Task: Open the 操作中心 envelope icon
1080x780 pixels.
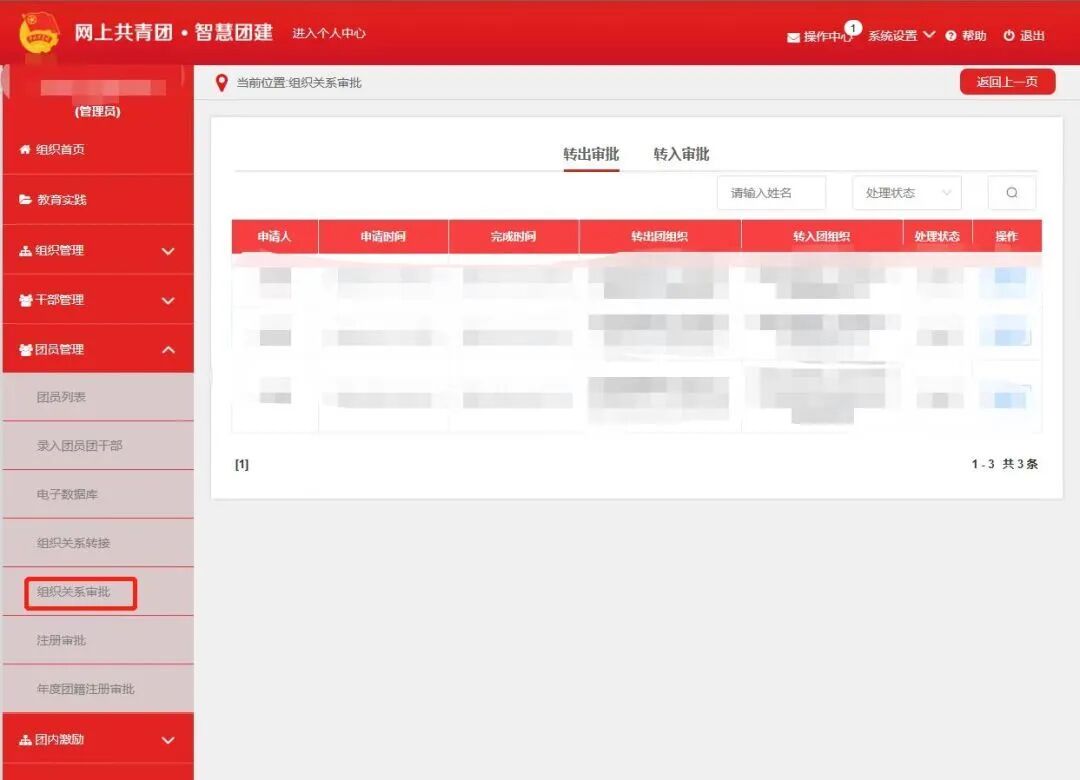Action: click(793, 37)
